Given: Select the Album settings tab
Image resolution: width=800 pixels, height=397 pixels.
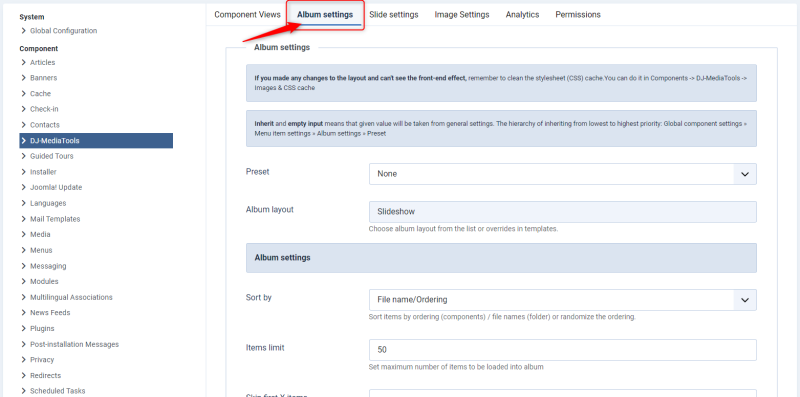Looking at the screenshot, I should pos(325,15).
